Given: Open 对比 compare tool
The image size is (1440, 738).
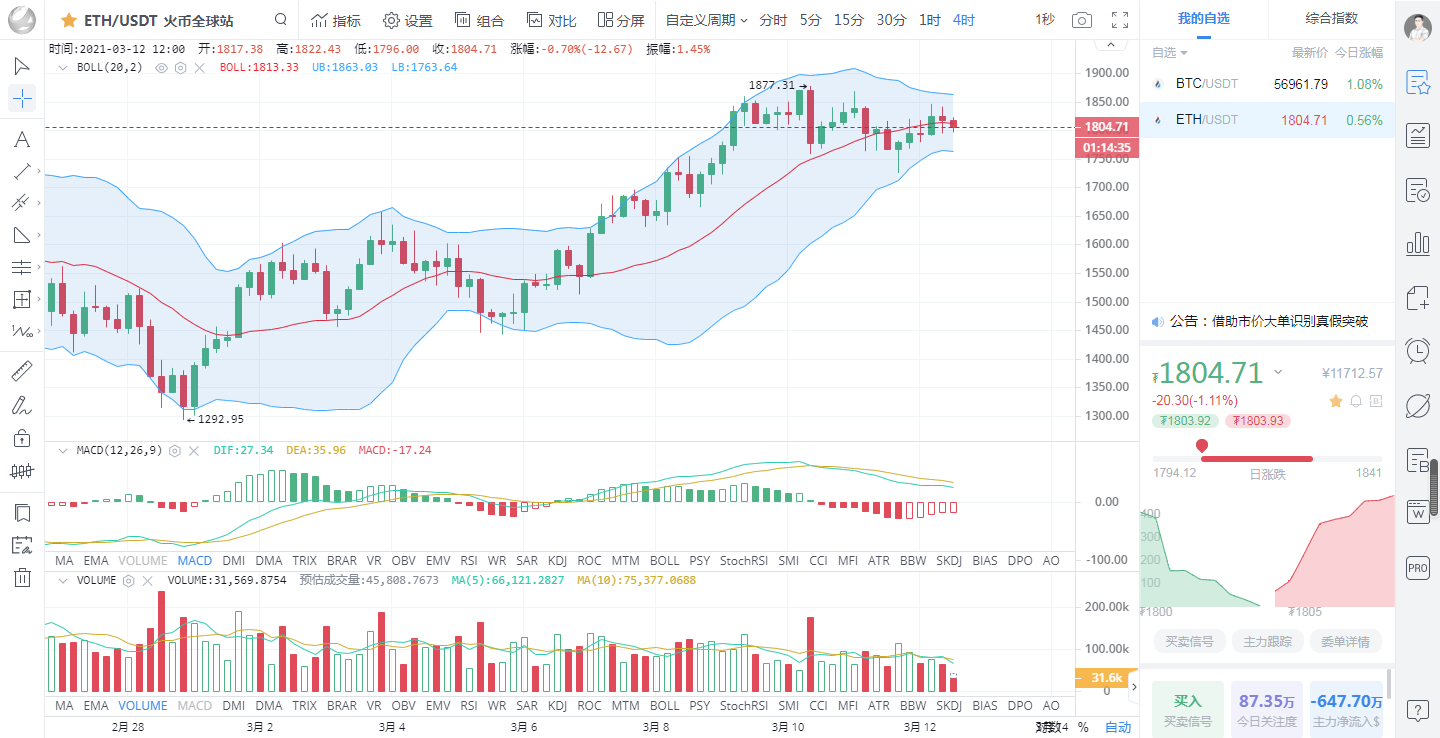Looking at the screenshot, I should (551, 20).
